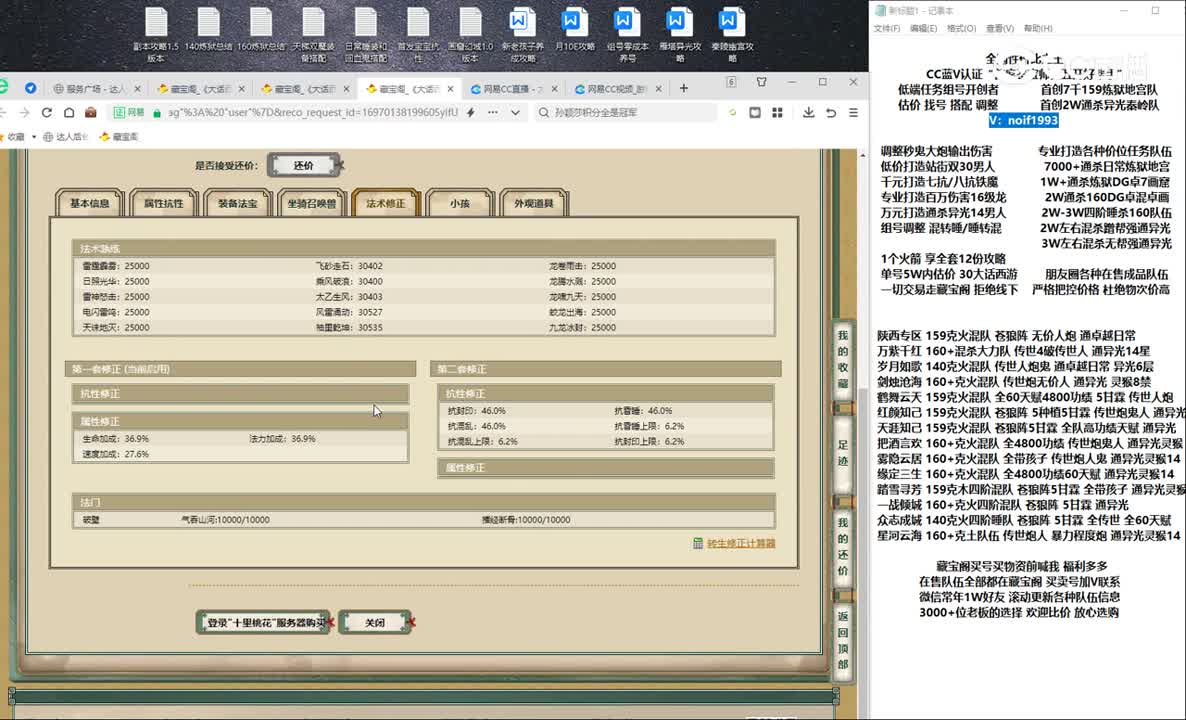Open the 140炼狱总结 desktop file
Image resolution: width=1186 pixels, height=720 pixels.
tap(208, 29)
